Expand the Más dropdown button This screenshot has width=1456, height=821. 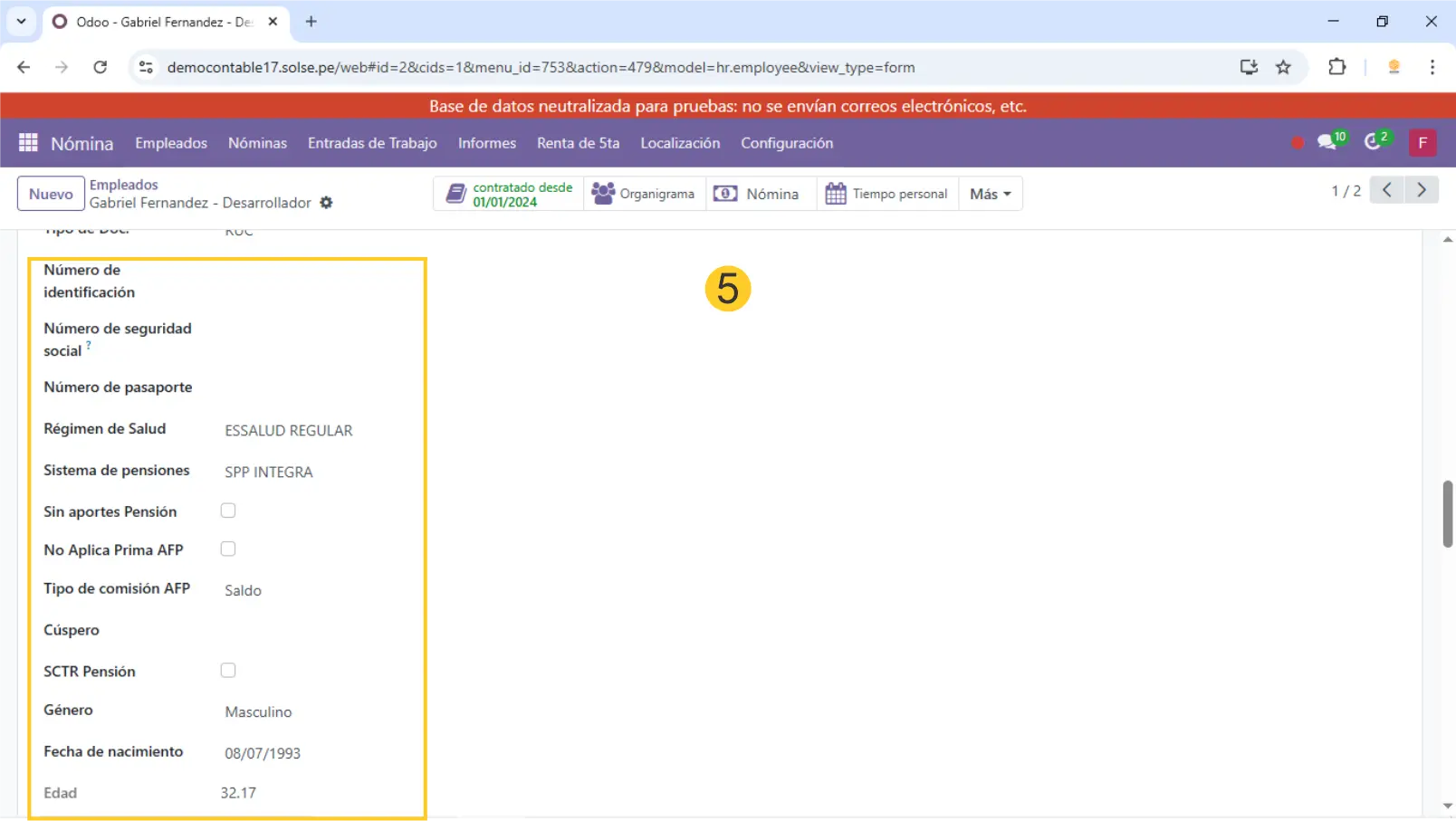click(x=990, y=194)
